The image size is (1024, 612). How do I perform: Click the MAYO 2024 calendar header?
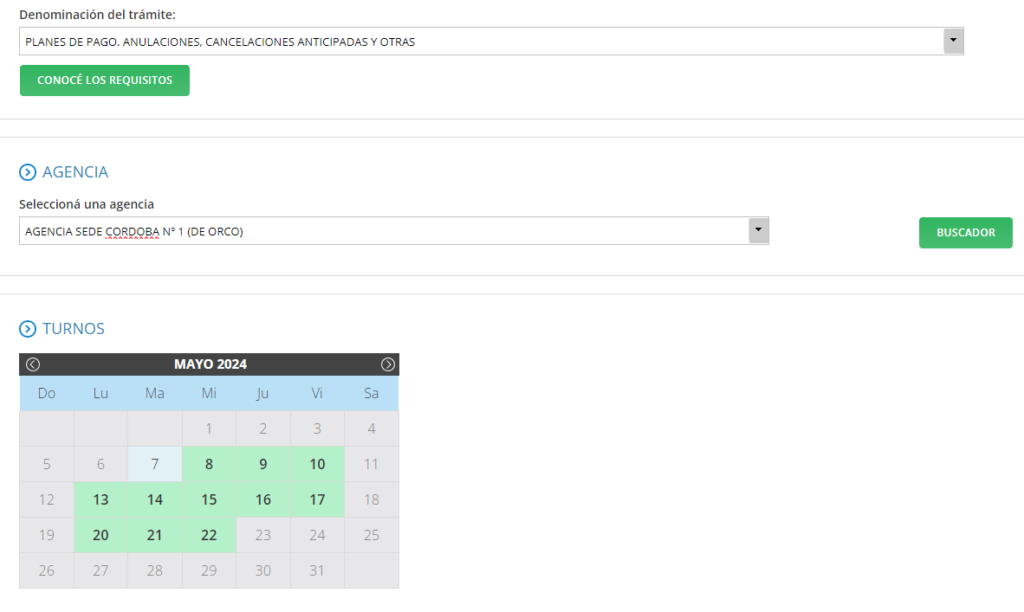tap(210, 364)
